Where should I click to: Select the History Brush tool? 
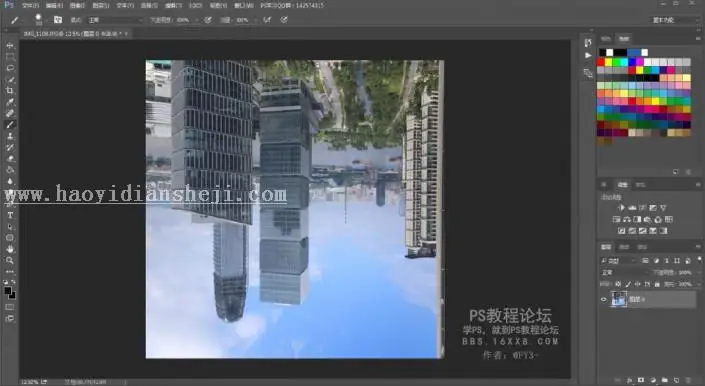coord(10,147)
